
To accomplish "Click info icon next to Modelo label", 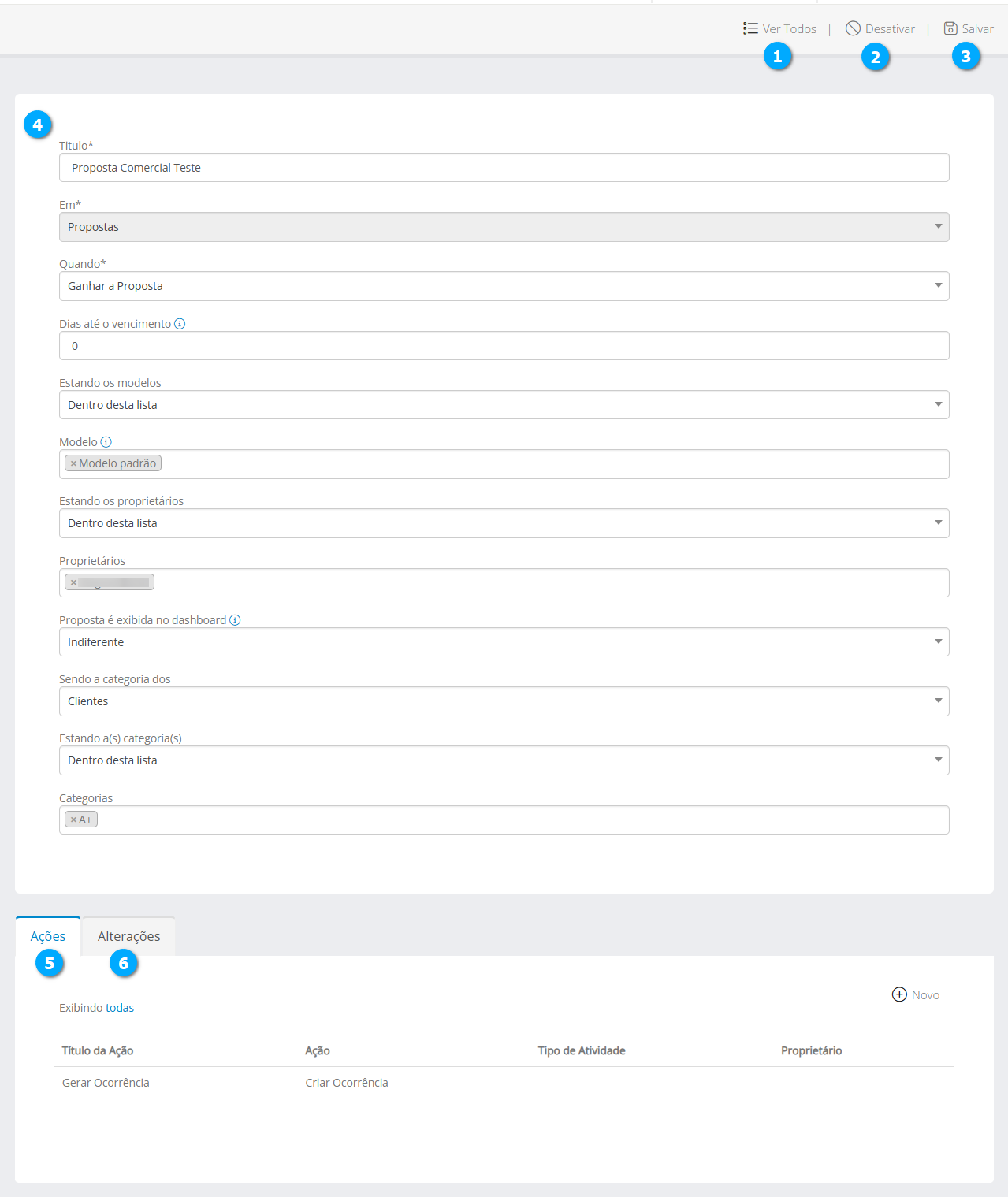I will [x=106, y=442].
